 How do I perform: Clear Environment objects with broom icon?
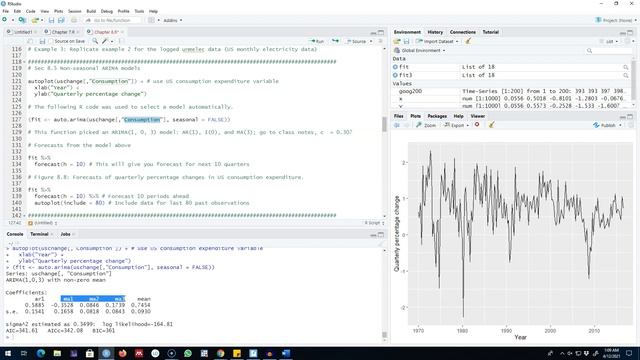(469, 41)
